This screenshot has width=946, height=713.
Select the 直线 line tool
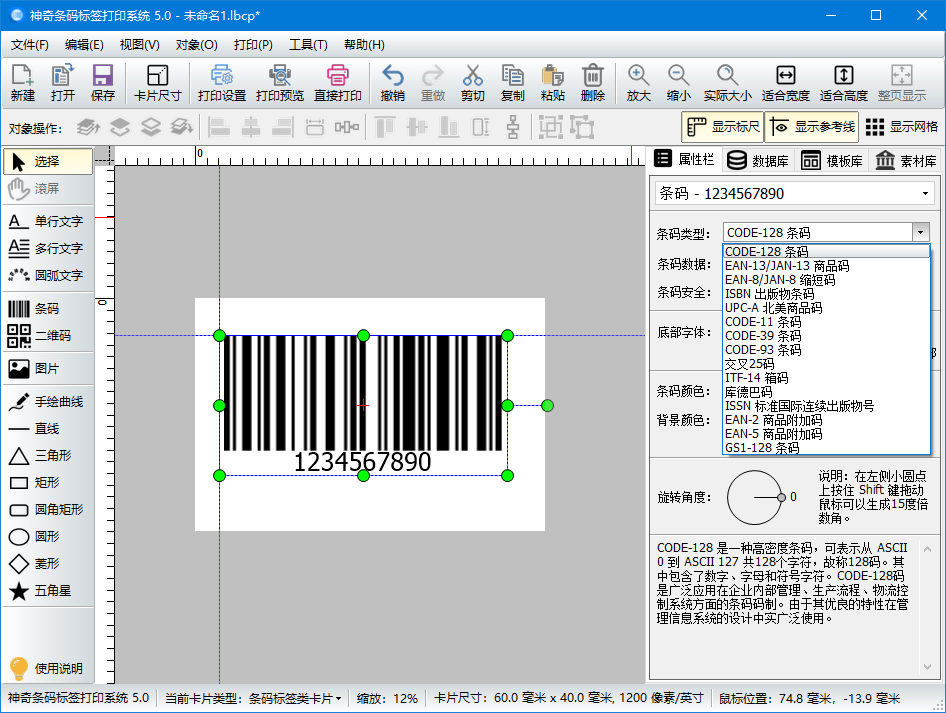tap(48, 429)
